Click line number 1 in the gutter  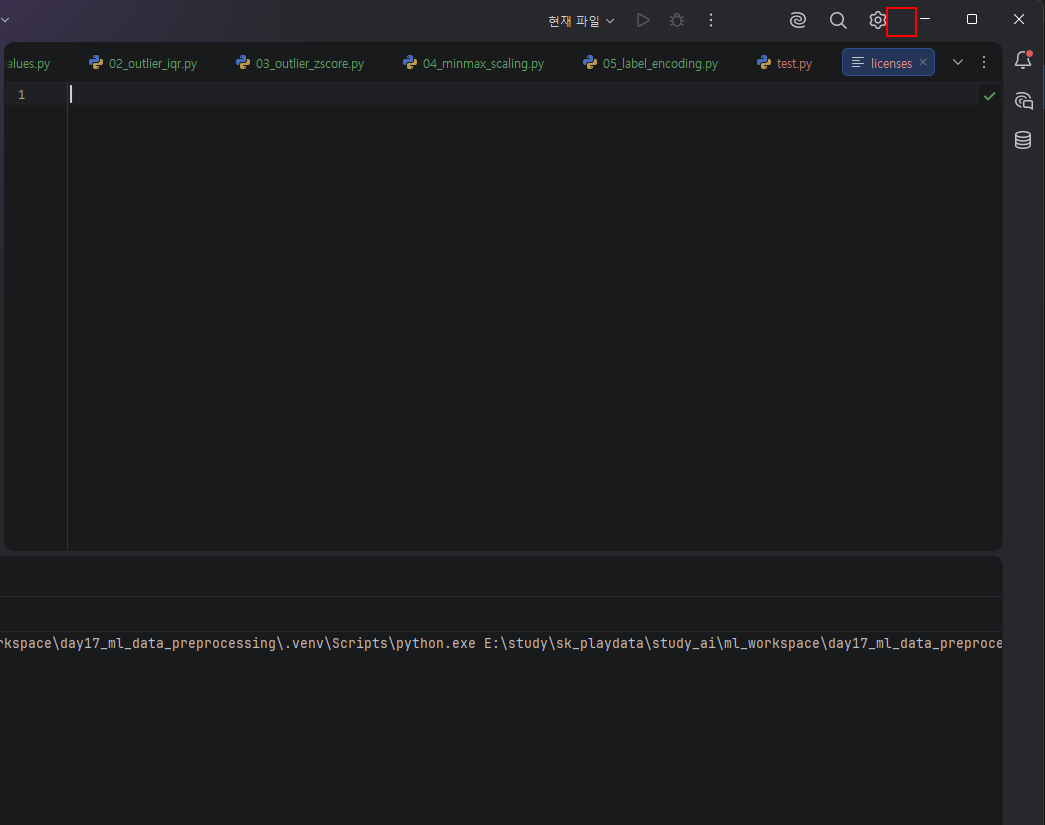coord(21,95)
